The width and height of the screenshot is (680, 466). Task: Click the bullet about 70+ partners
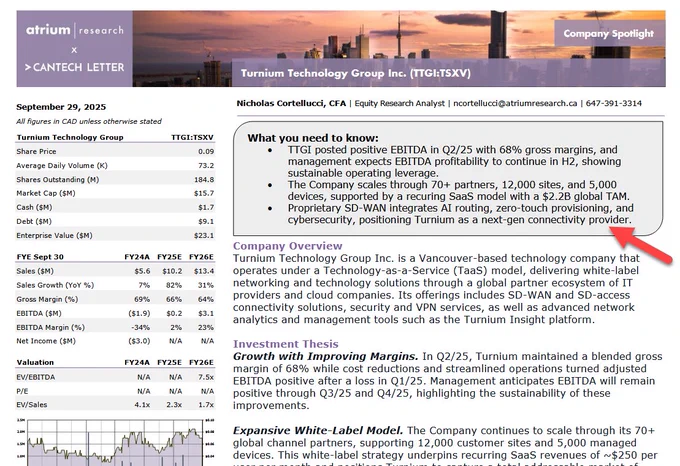pos(458,190)
